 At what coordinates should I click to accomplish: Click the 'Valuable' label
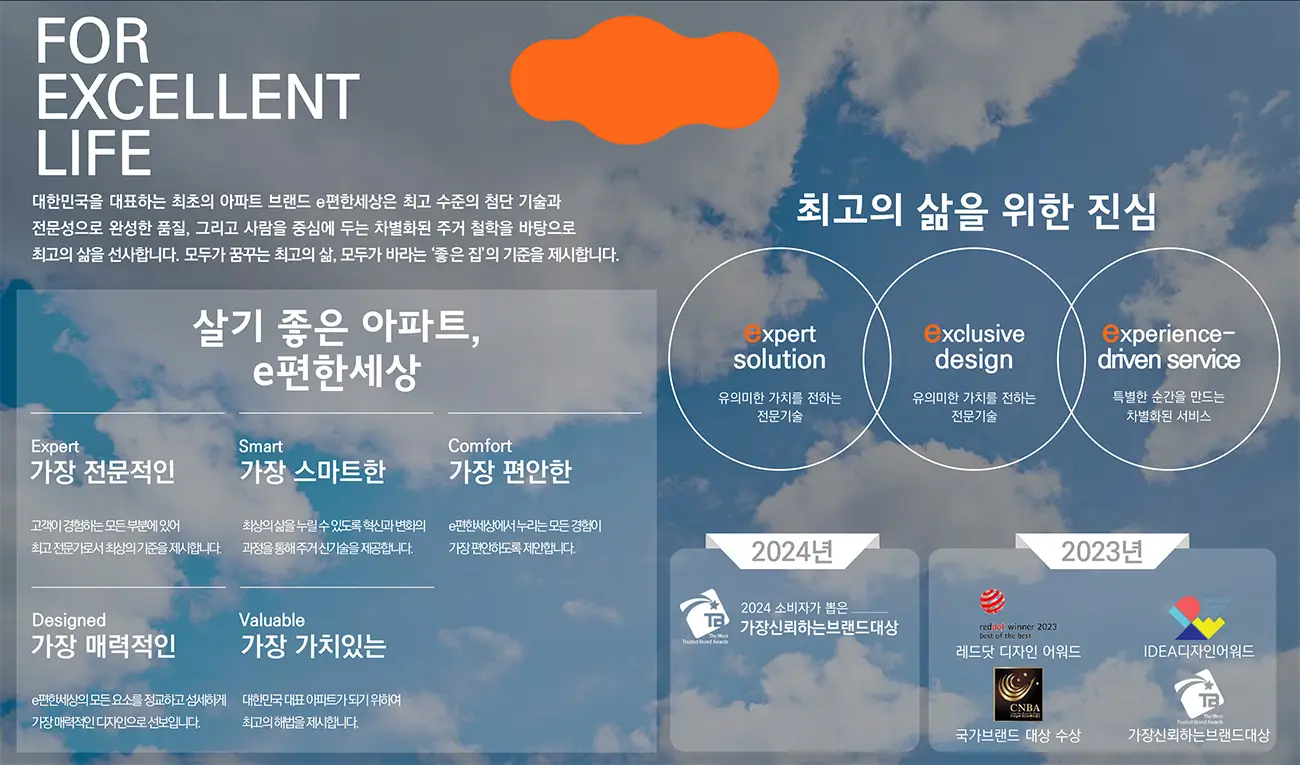tap(272, 620)
